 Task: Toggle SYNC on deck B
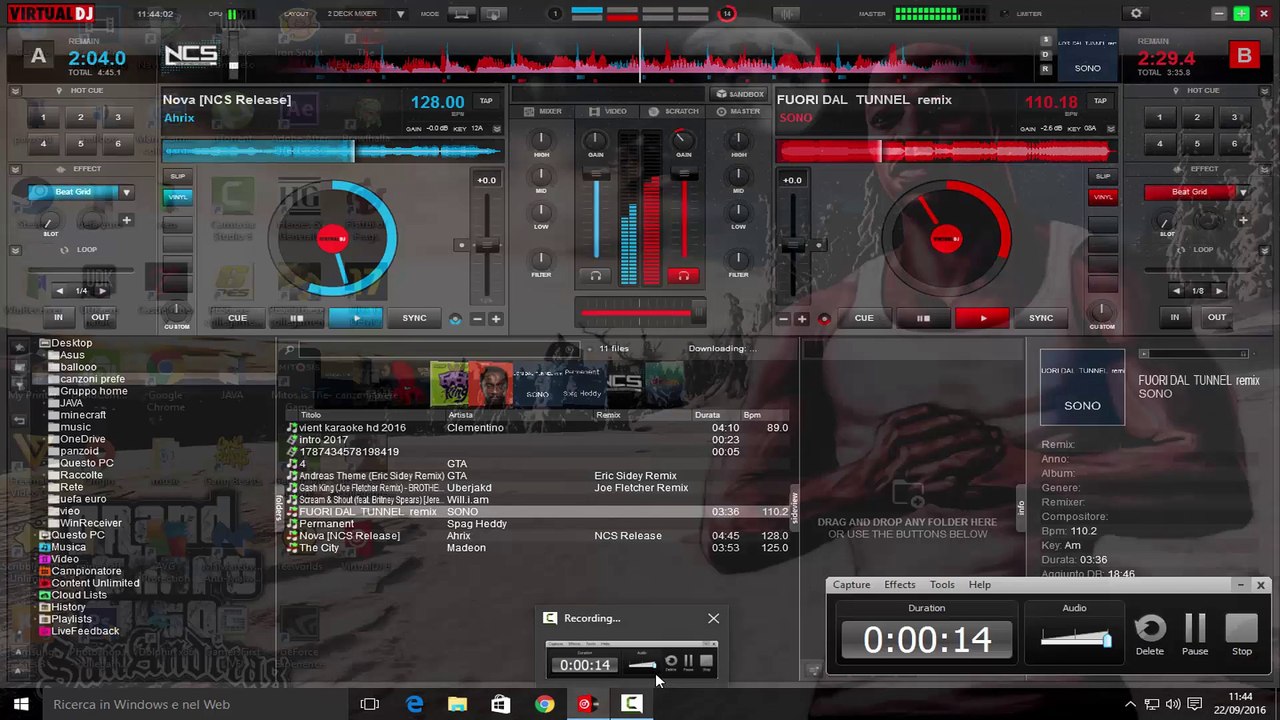pos(1041,318)
